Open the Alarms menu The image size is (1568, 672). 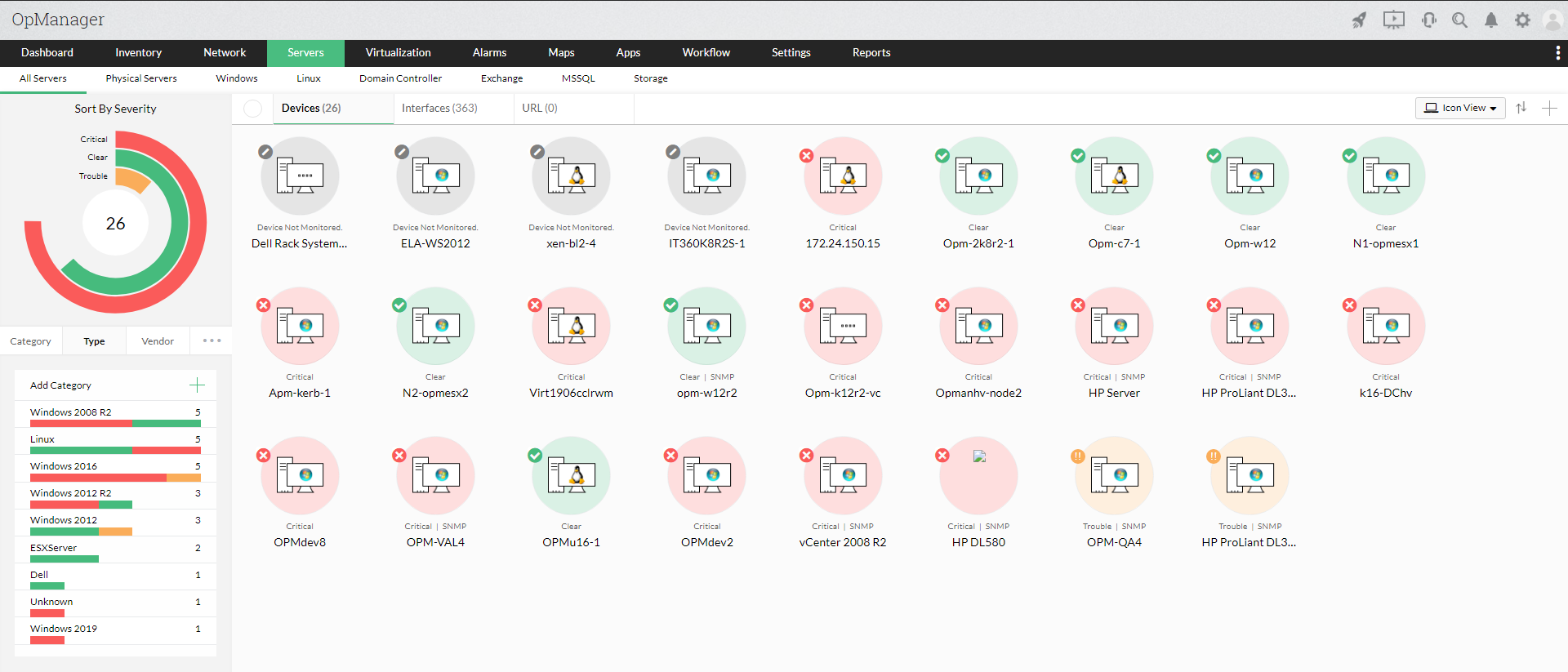pyautogui.click(x=489, y=52)
